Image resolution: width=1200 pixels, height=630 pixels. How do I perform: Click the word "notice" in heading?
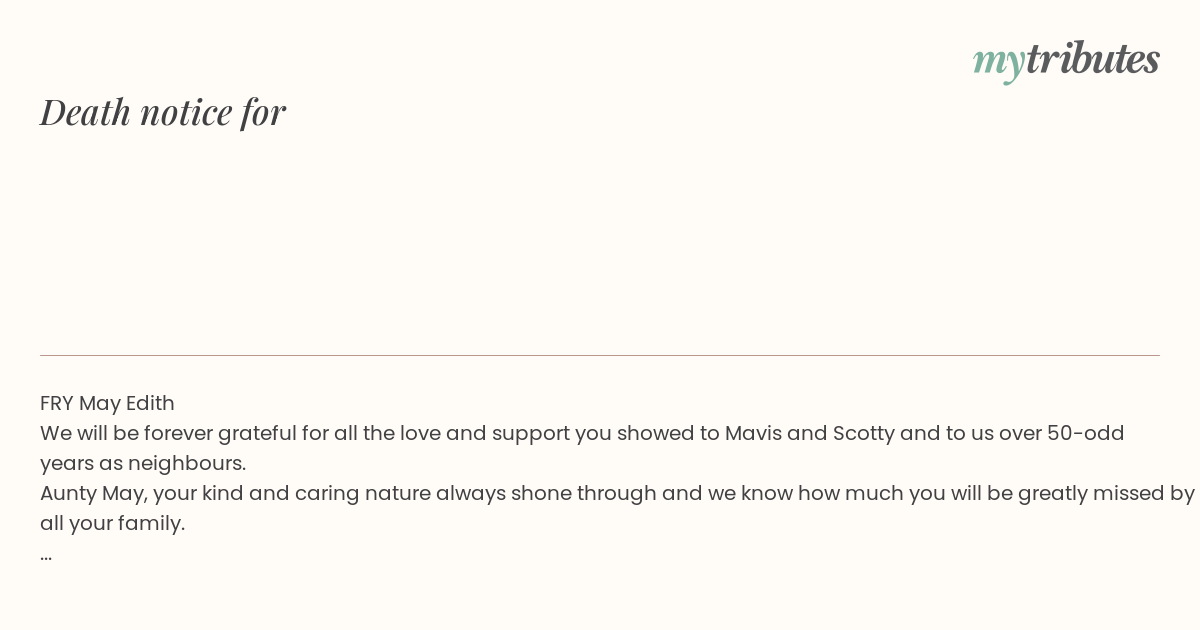coord(186,112)
